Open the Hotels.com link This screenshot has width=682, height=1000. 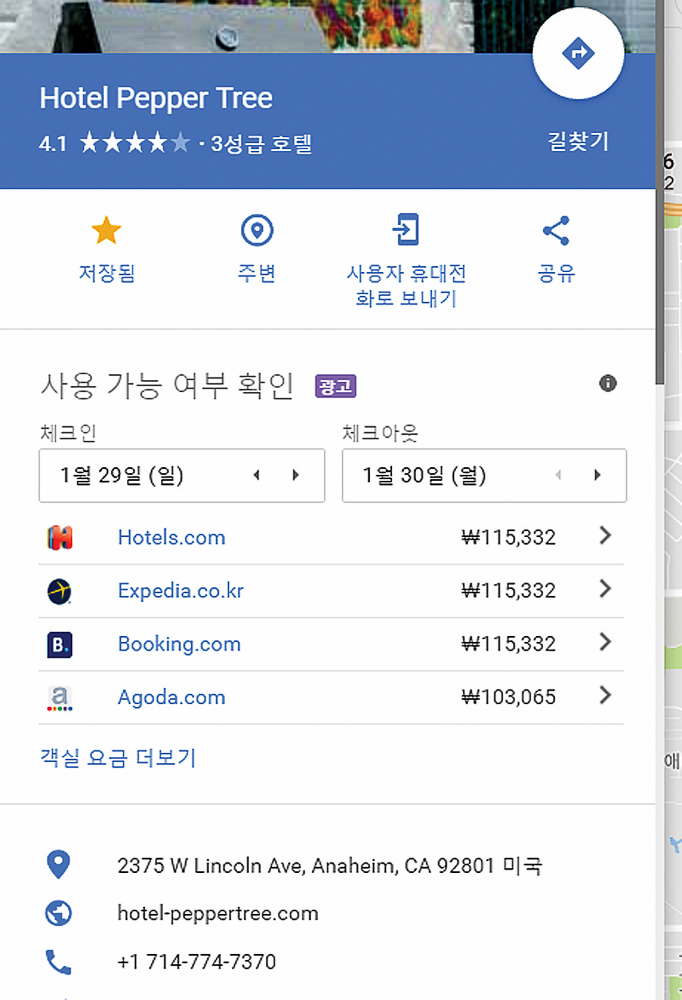(x=172, y=538)
